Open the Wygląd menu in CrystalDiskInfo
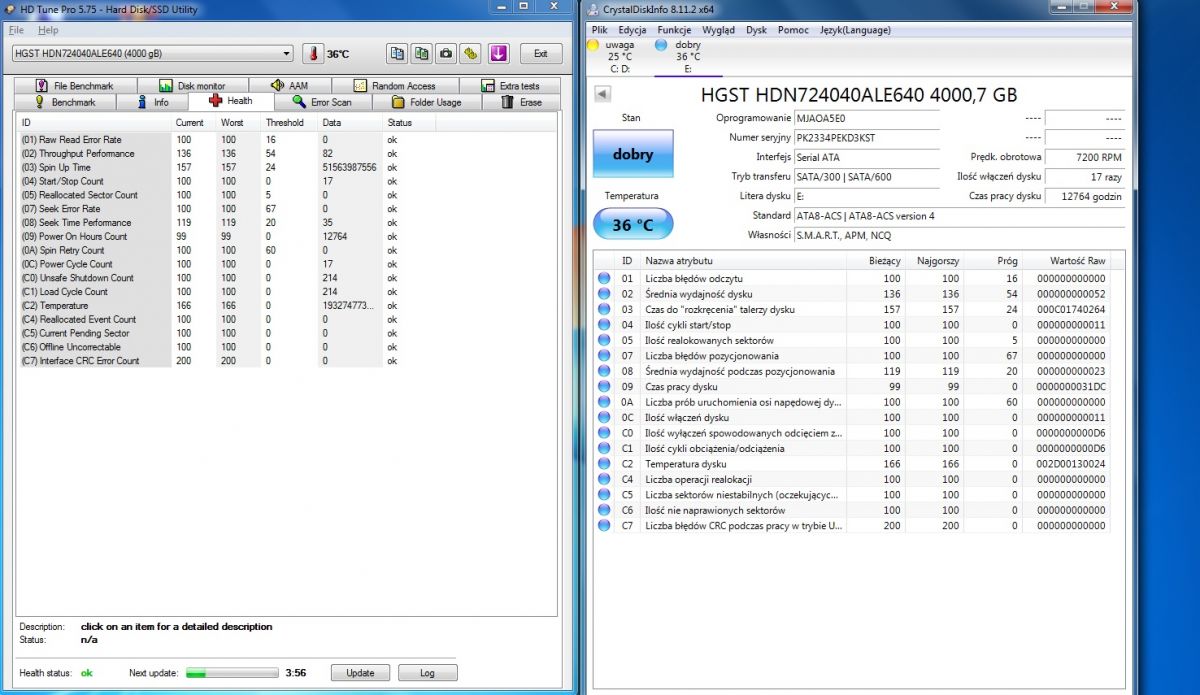 718,30
